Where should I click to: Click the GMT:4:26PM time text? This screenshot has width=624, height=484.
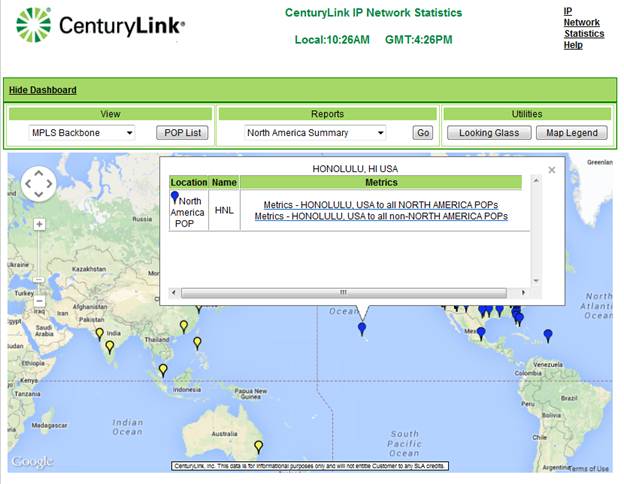(419, 40)
